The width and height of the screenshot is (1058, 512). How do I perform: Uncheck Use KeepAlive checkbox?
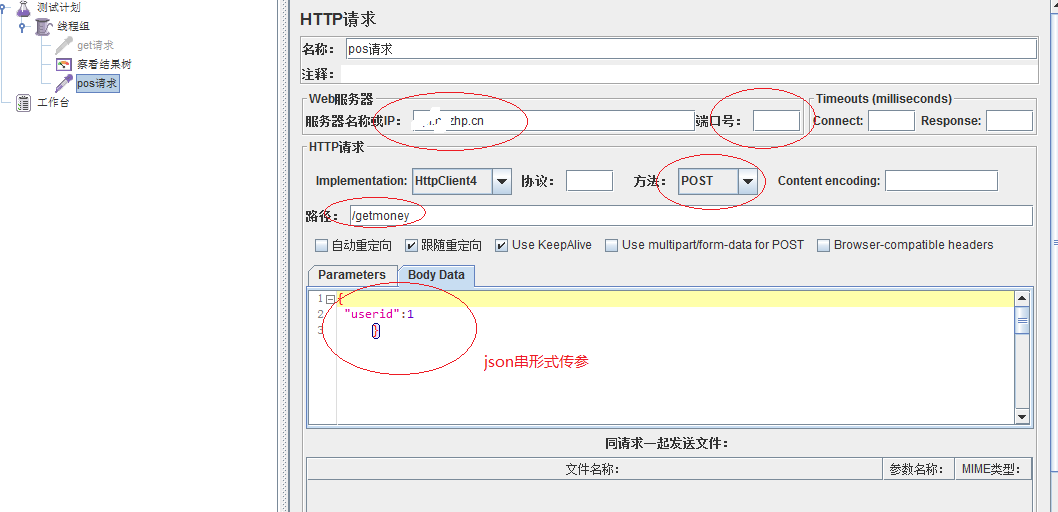coord(501,246)
